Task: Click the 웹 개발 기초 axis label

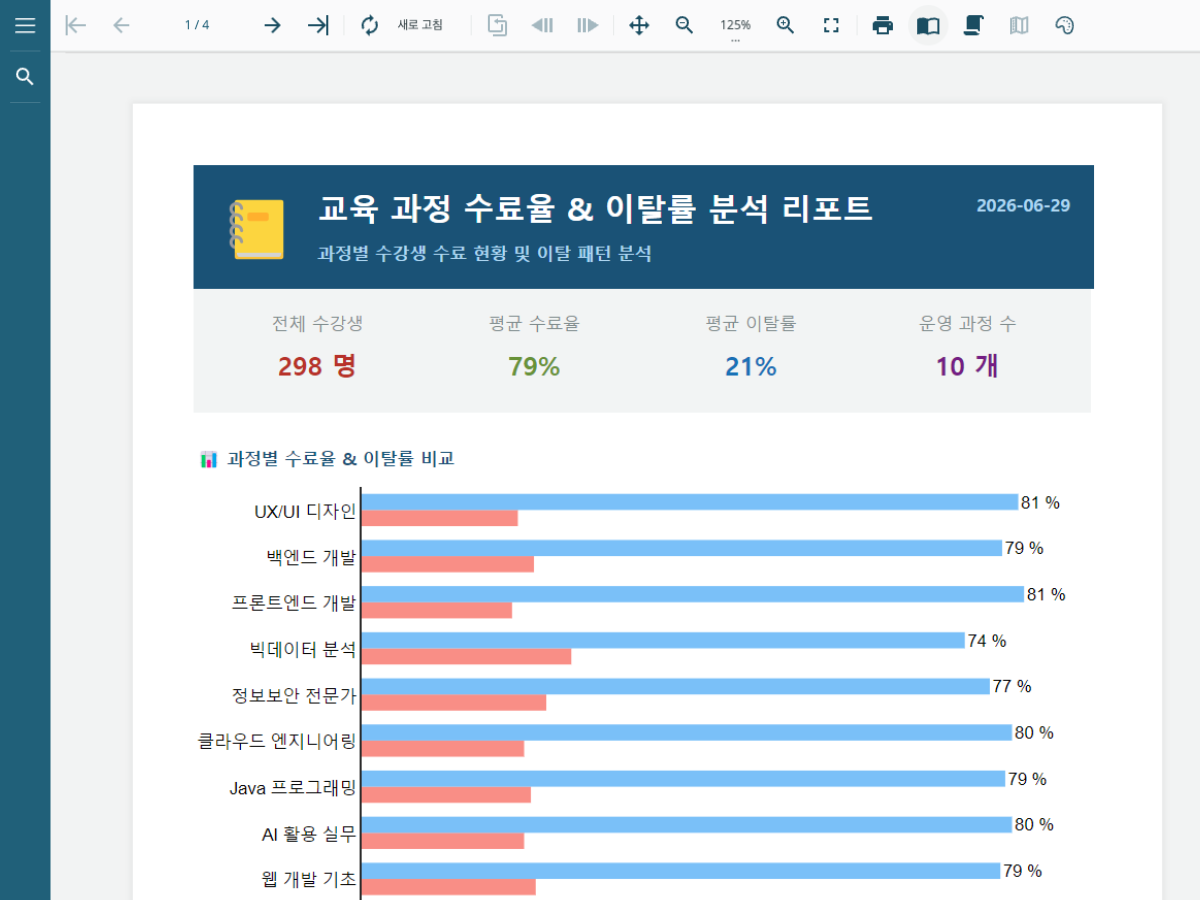Action: tap(307, 880)
